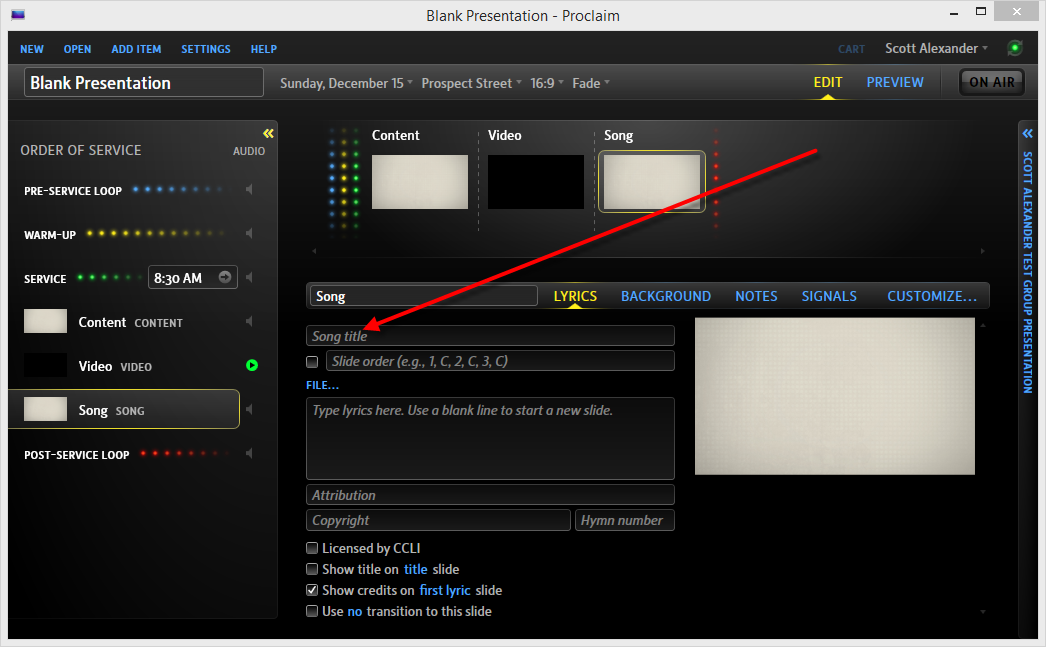Switch to the LYRICS tab
The image size is (1046, 647).
click(575, 296)
